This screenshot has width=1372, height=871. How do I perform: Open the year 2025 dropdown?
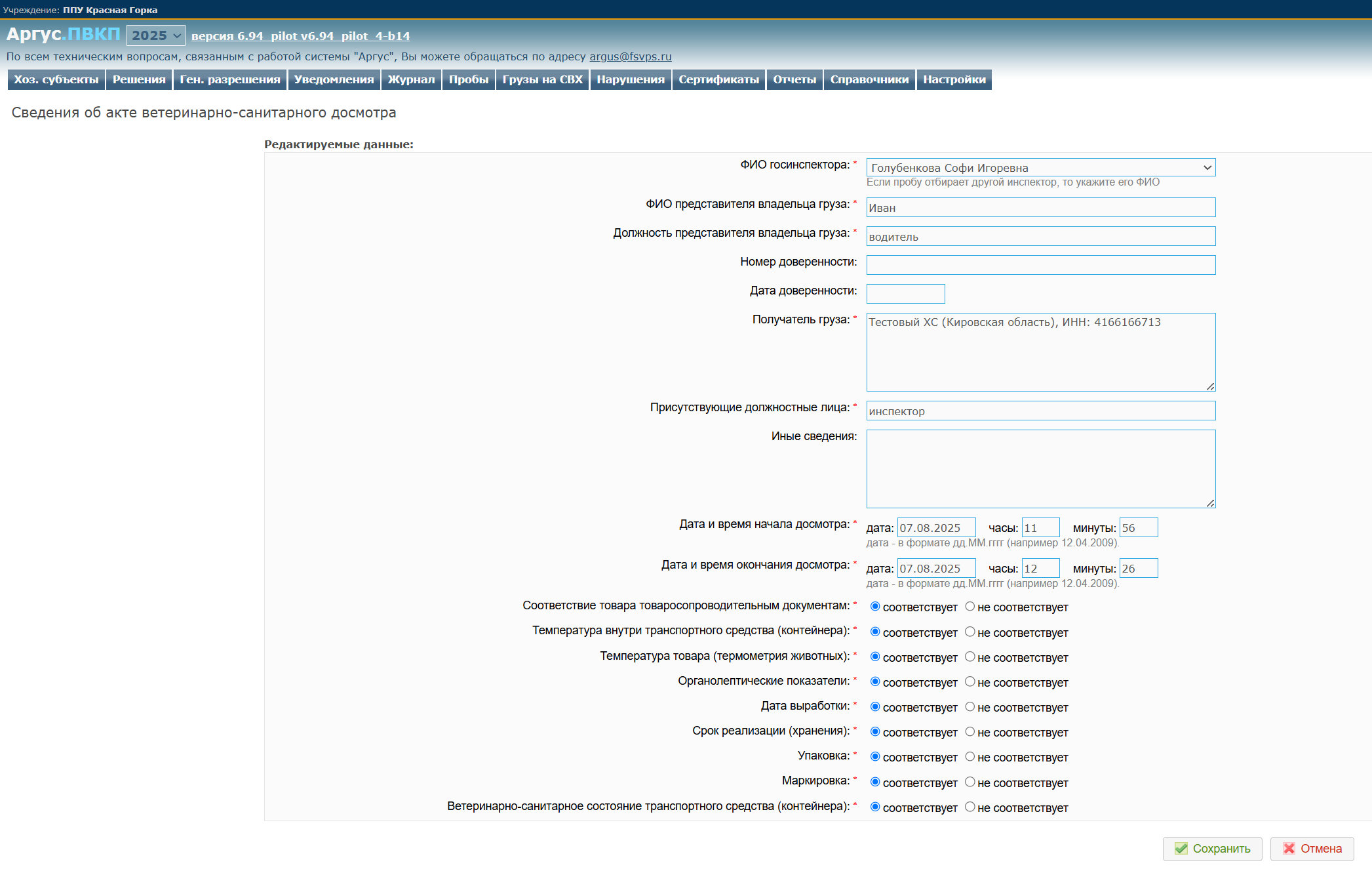click(155, 35)
